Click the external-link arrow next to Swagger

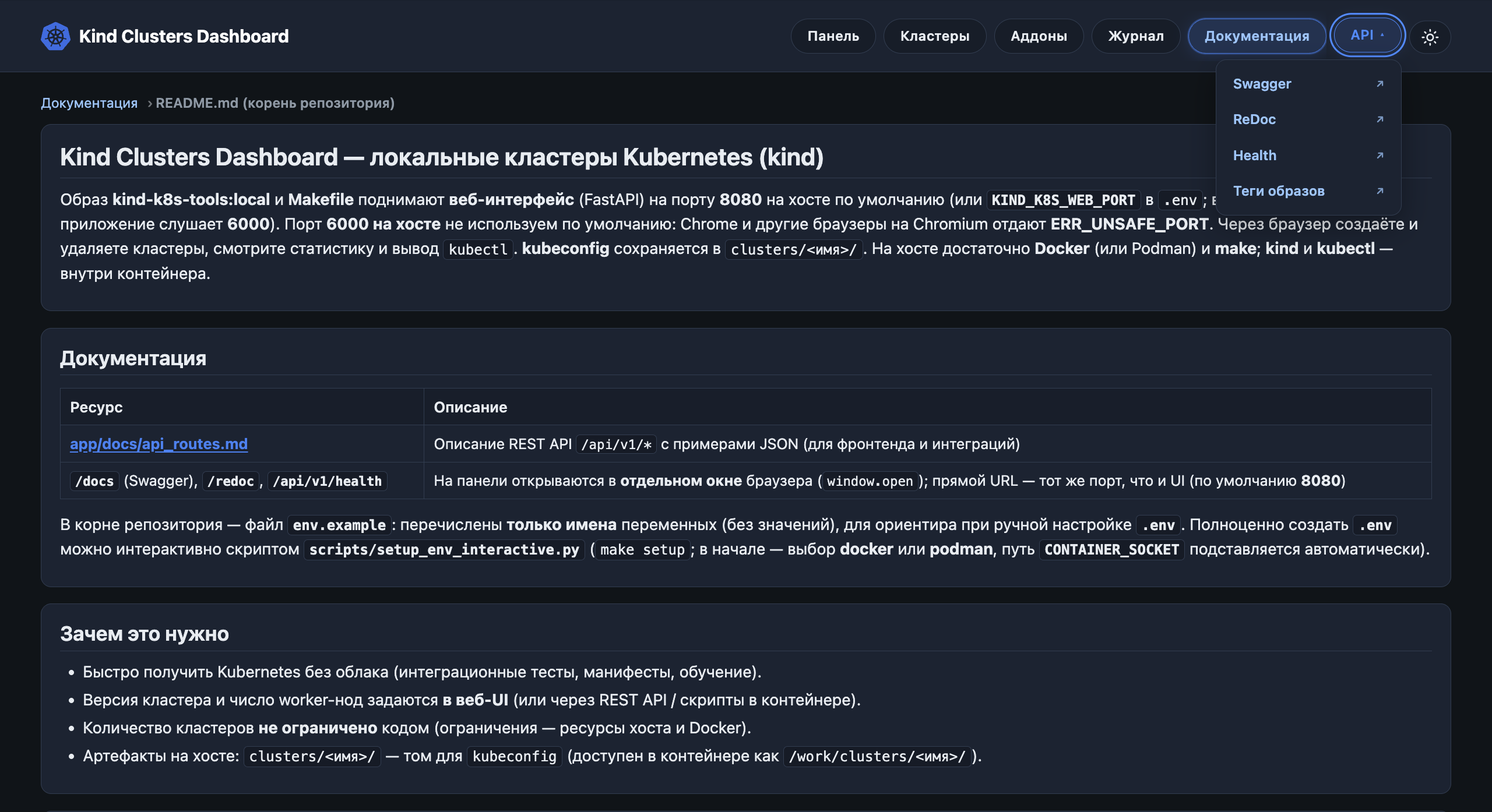click(1380, 84)
